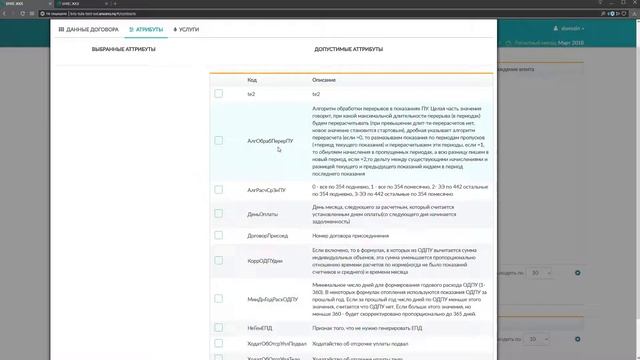
Task: Open the ДАННЫЕ ДОГОВОРА tab
Action: (x=89, y=29)
